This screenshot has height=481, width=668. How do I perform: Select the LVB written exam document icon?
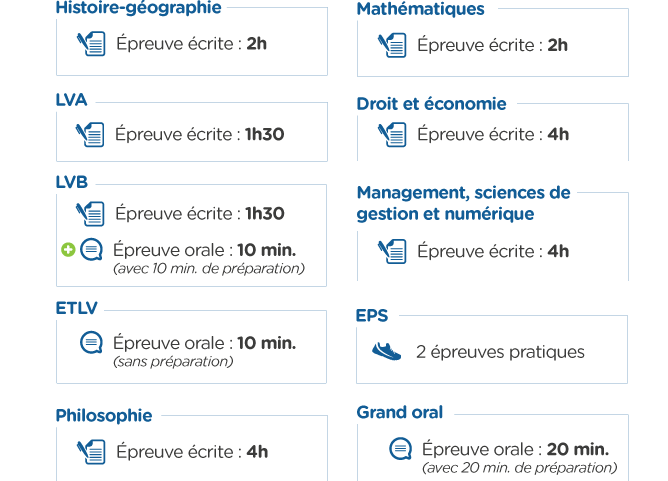click(x=90, y=214)
